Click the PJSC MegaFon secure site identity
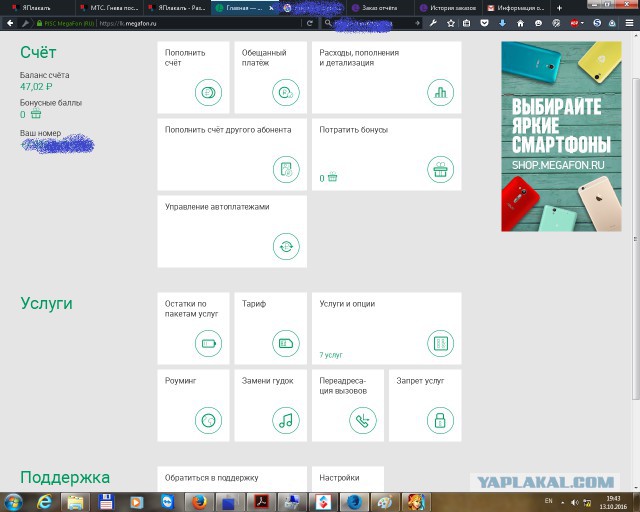 (65, 23)
